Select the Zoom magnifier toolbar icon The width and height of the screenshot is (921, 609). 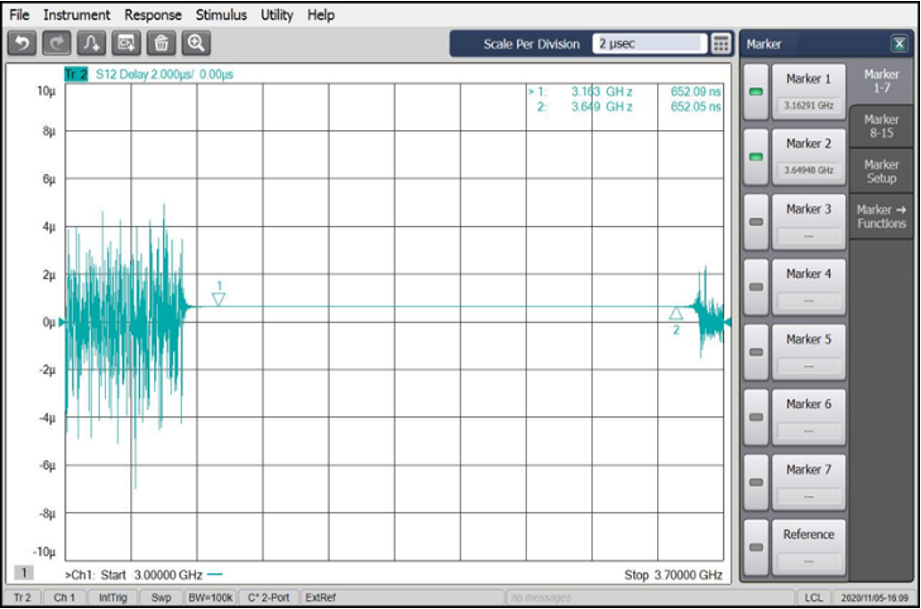click(x=196, y=42)
